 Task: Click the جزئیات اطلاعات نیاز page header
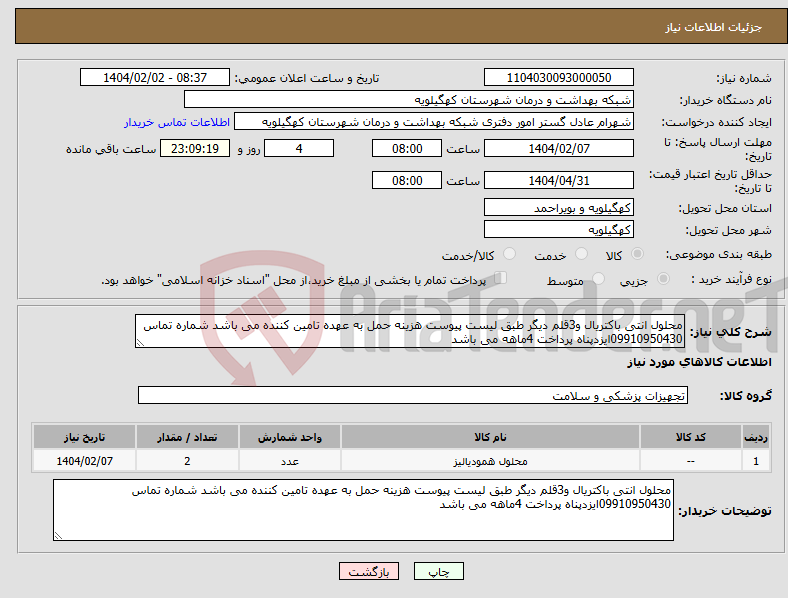point(713,27)
